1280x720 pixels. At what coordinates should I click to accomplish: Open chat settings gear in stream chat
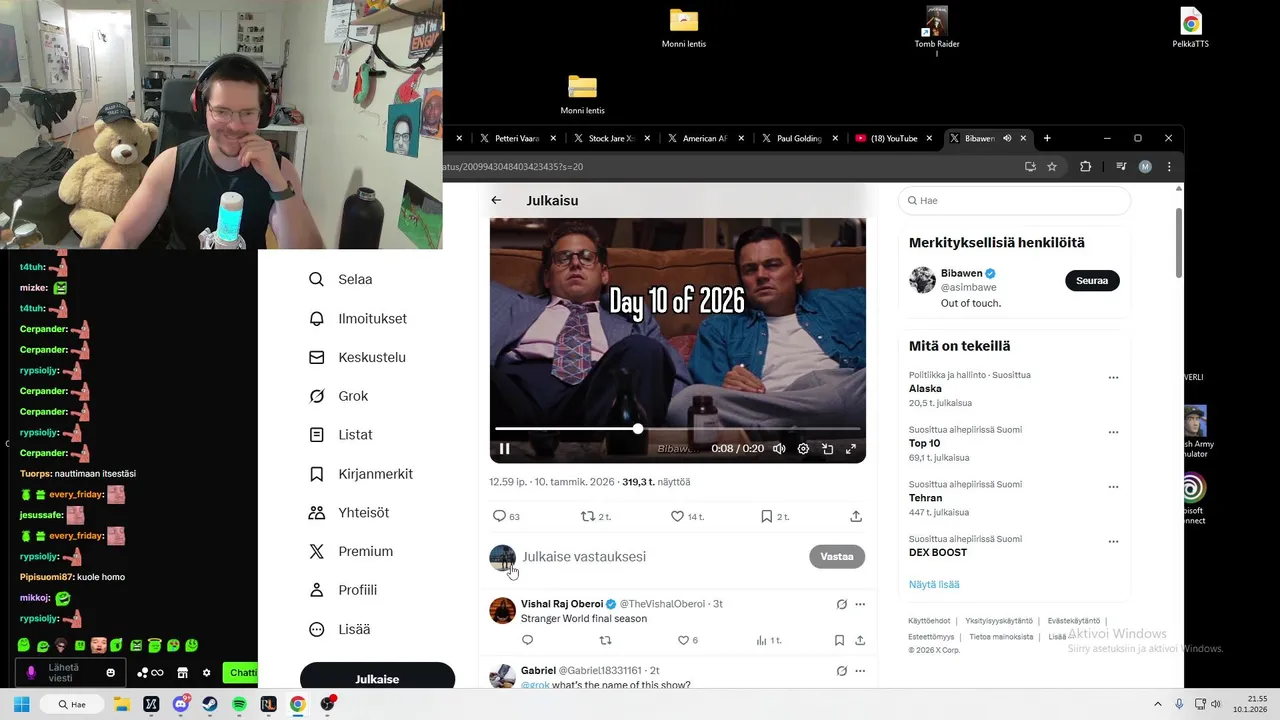pos(207,673)
